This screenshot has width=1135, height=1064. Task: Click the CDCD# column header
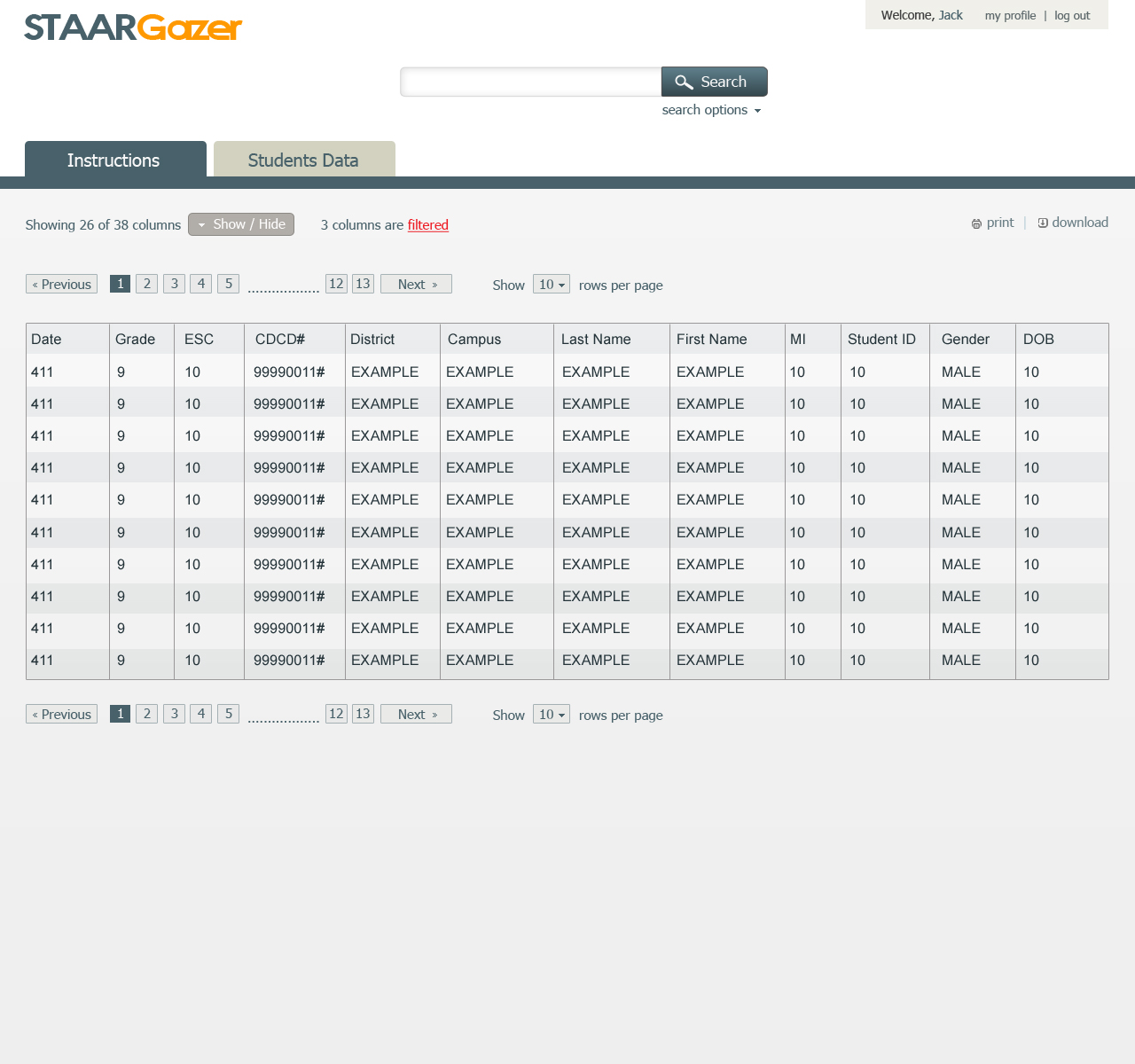294,339
